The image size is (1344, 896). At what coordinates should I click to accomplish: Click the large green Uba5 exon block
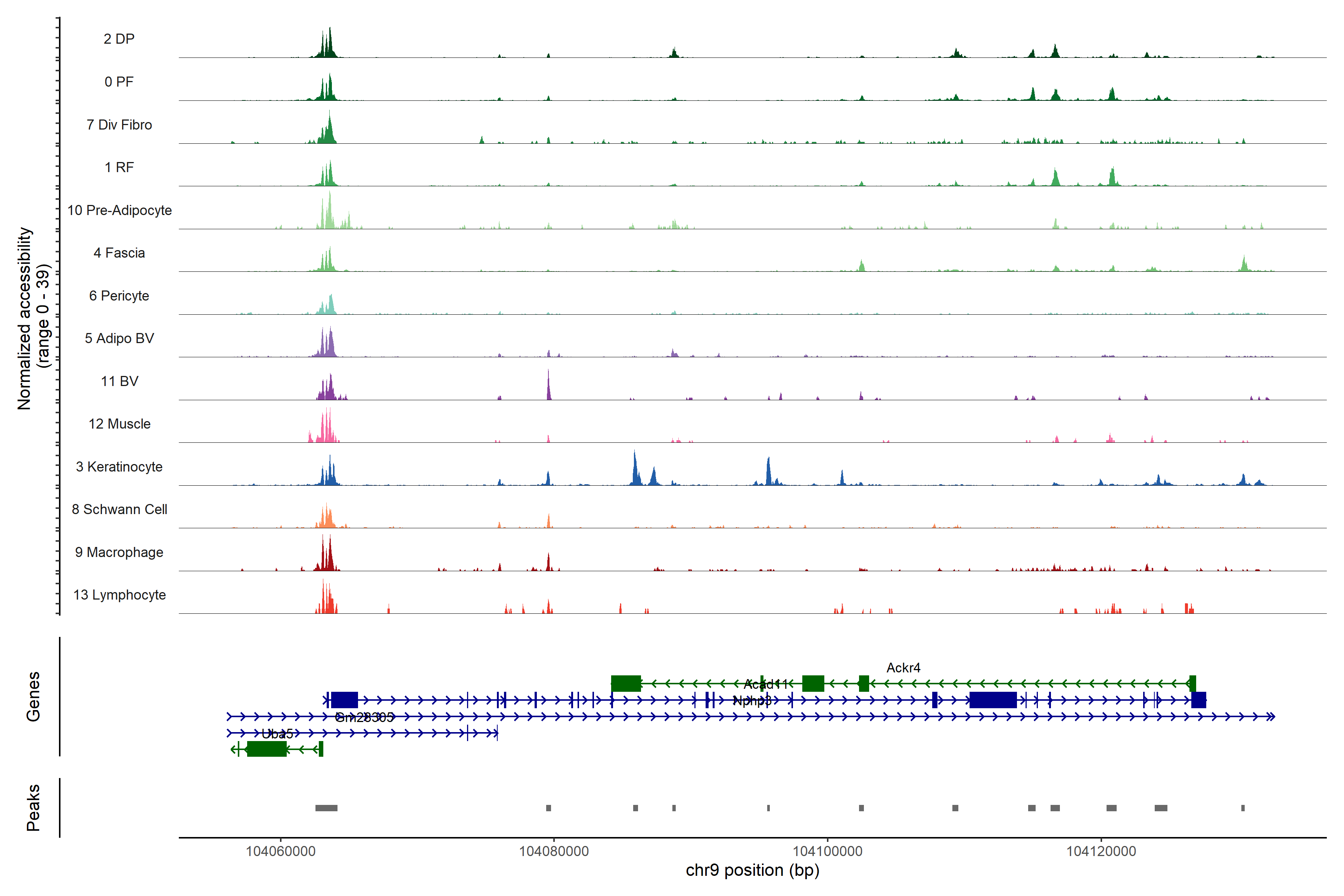(266, 749)
